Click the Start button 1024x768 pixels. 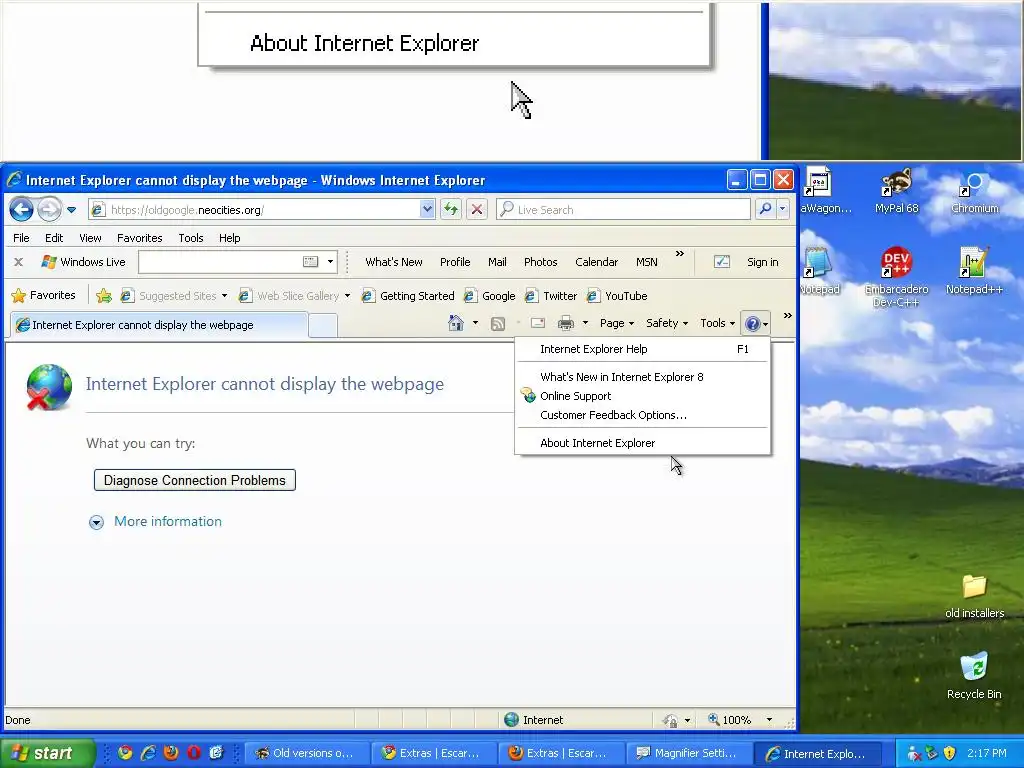tap(48, 753)
